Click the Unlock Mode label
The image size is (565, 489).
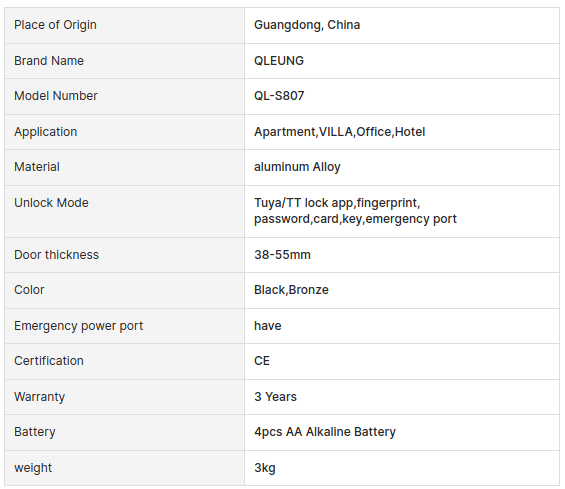click(51, 203)
